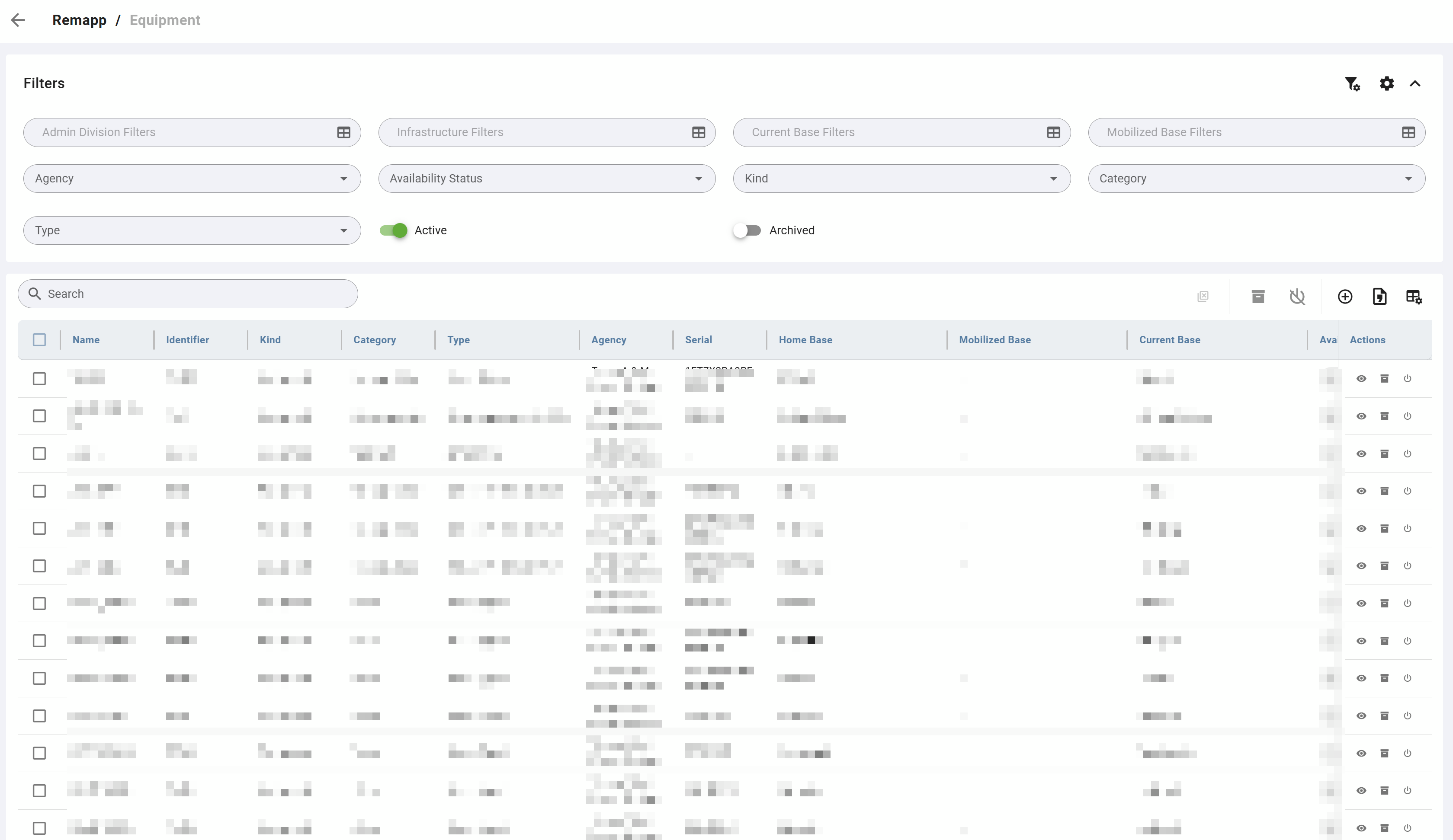Expand the Category filter dropdown
Image resolution: width=1453 pixels, height=840 pixels.
click(1256, 179)
